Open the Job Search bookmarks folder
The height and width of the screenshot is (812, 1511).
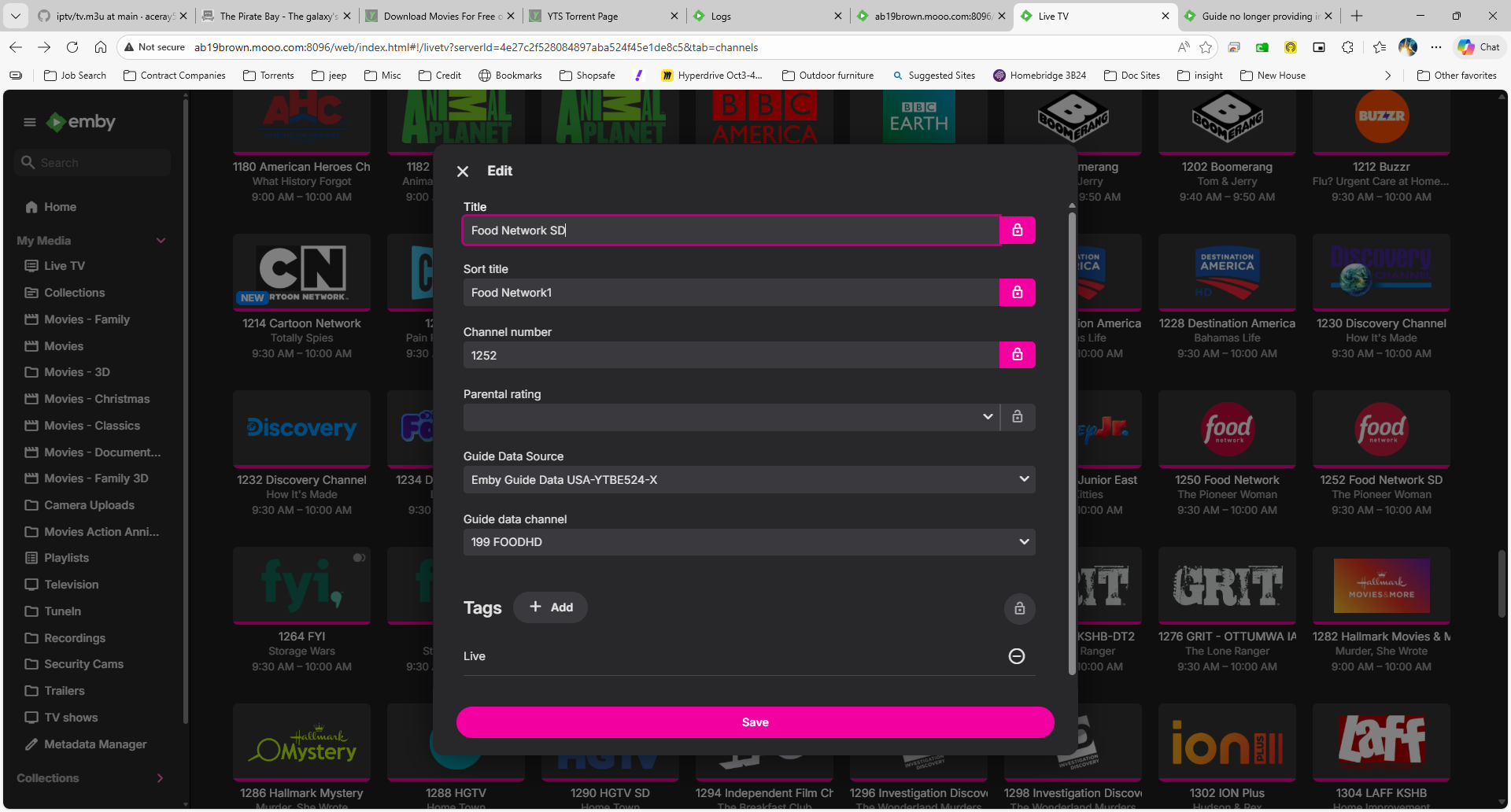75,76
